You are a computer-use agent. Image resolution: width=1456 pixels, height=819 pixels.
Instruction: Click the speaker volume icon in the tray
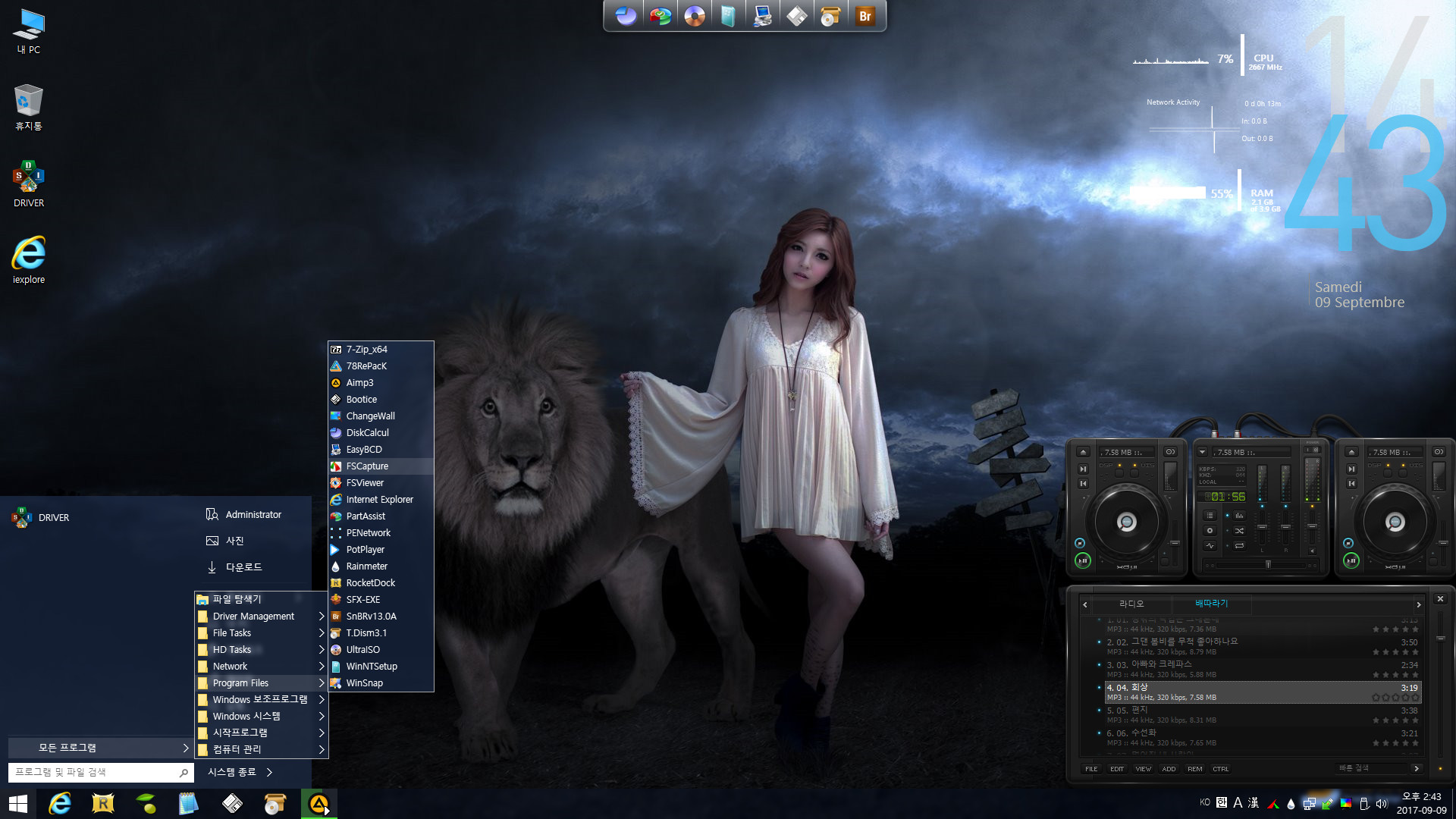(x=1382, y=804)
